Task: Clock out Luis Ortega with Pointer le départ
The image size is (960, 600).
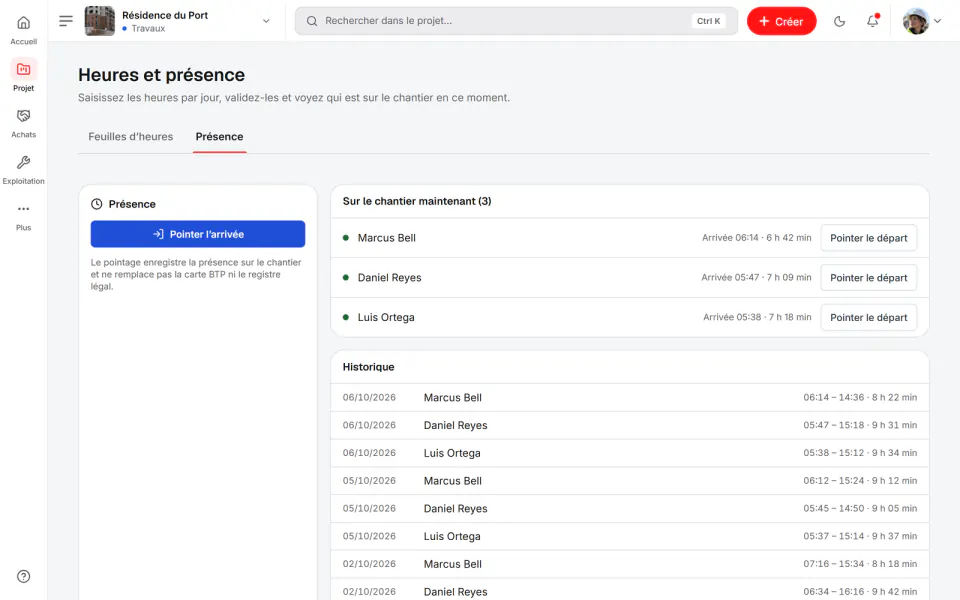Action: [x=868, y=318]
